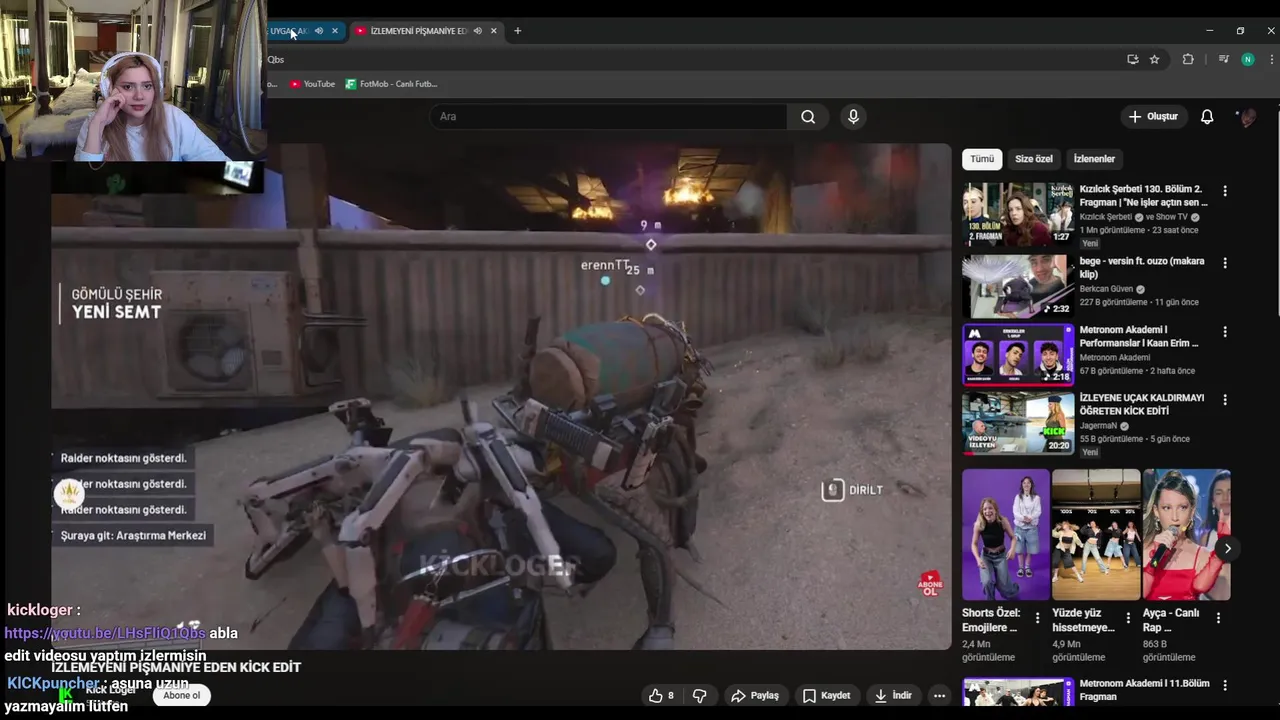Click the ABONE OL watermark in video
The height and width of the screenshot is (720, 1280).
[x=930, y=585]
